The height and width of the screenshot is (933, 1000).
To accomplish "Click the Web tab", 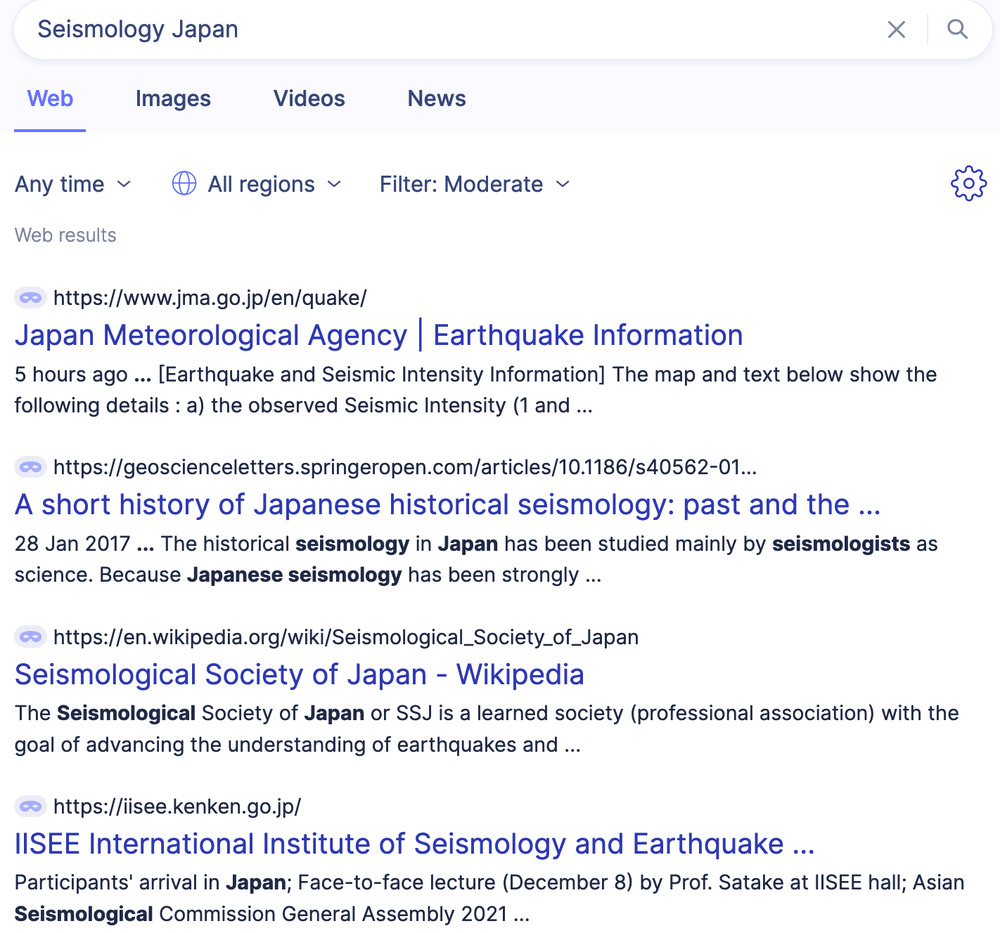I will pyautogui.click(x=50, y=99).
